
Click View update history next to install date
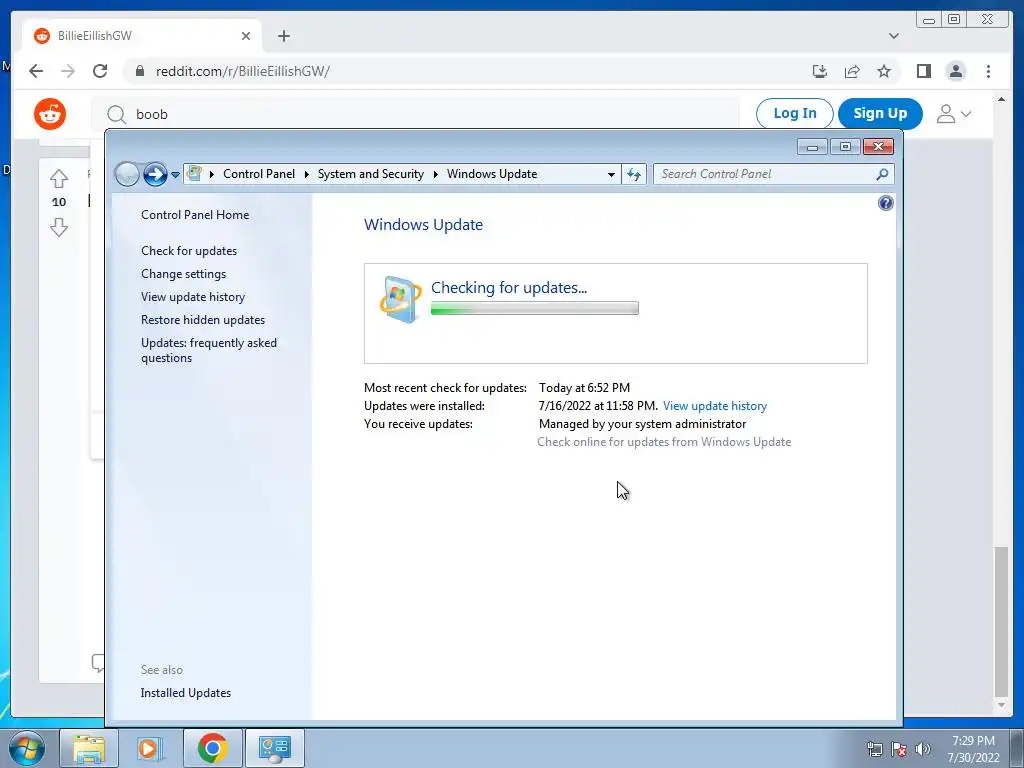(714, 406)
